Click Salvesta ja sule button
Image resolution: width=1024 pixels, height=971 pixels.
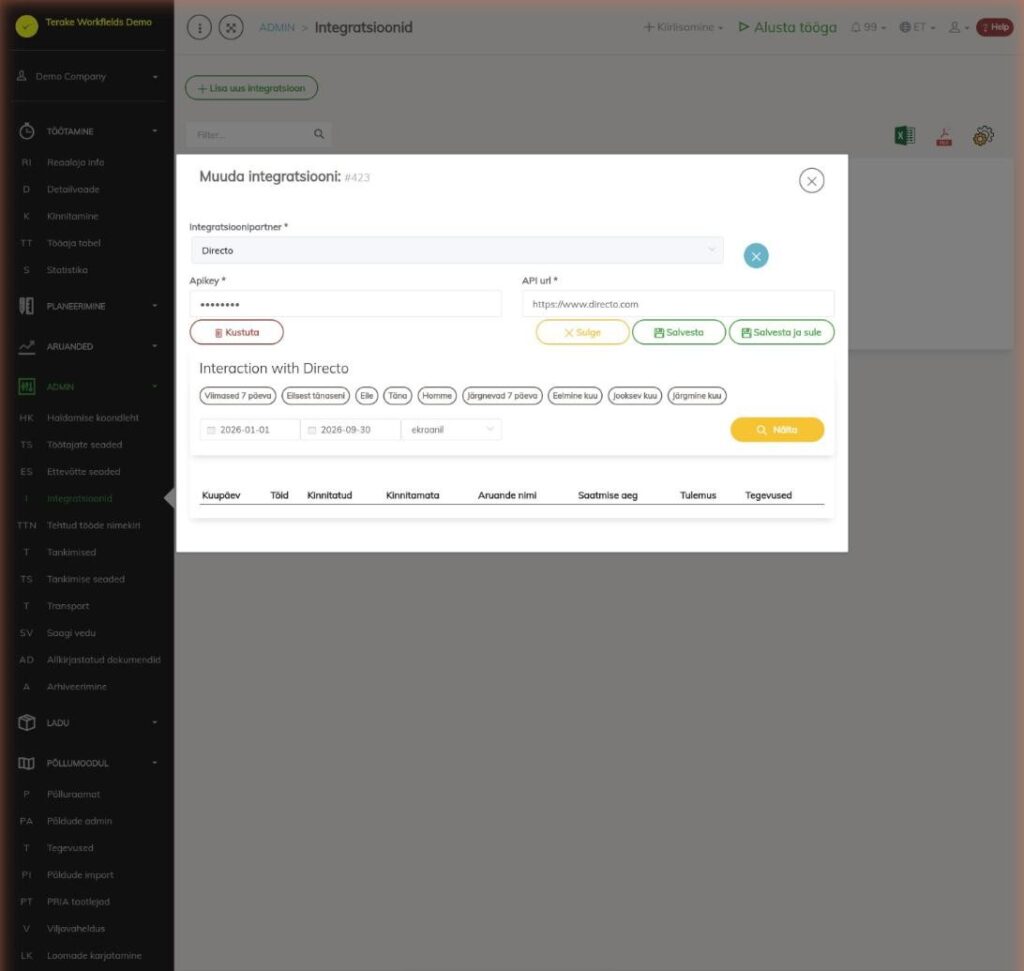tap(781, 332)
